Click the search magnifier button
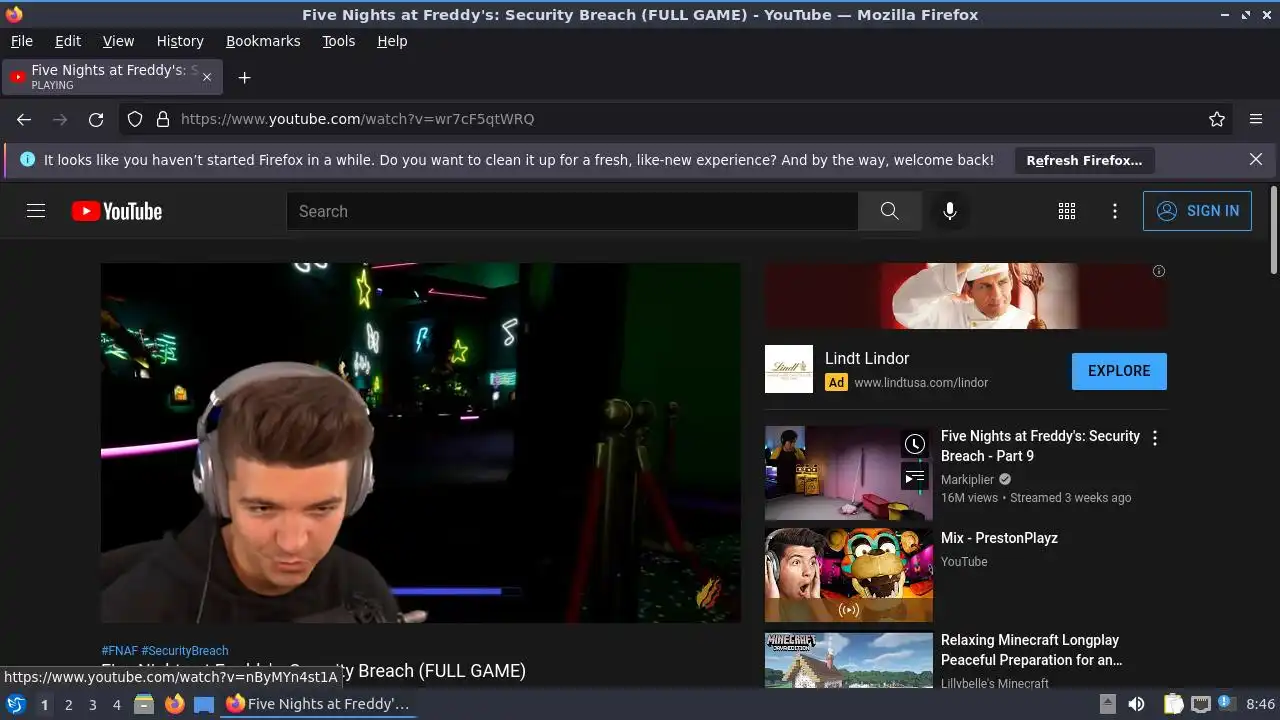The width and height of the screenshot is (1280, 720). pos(889,211)
